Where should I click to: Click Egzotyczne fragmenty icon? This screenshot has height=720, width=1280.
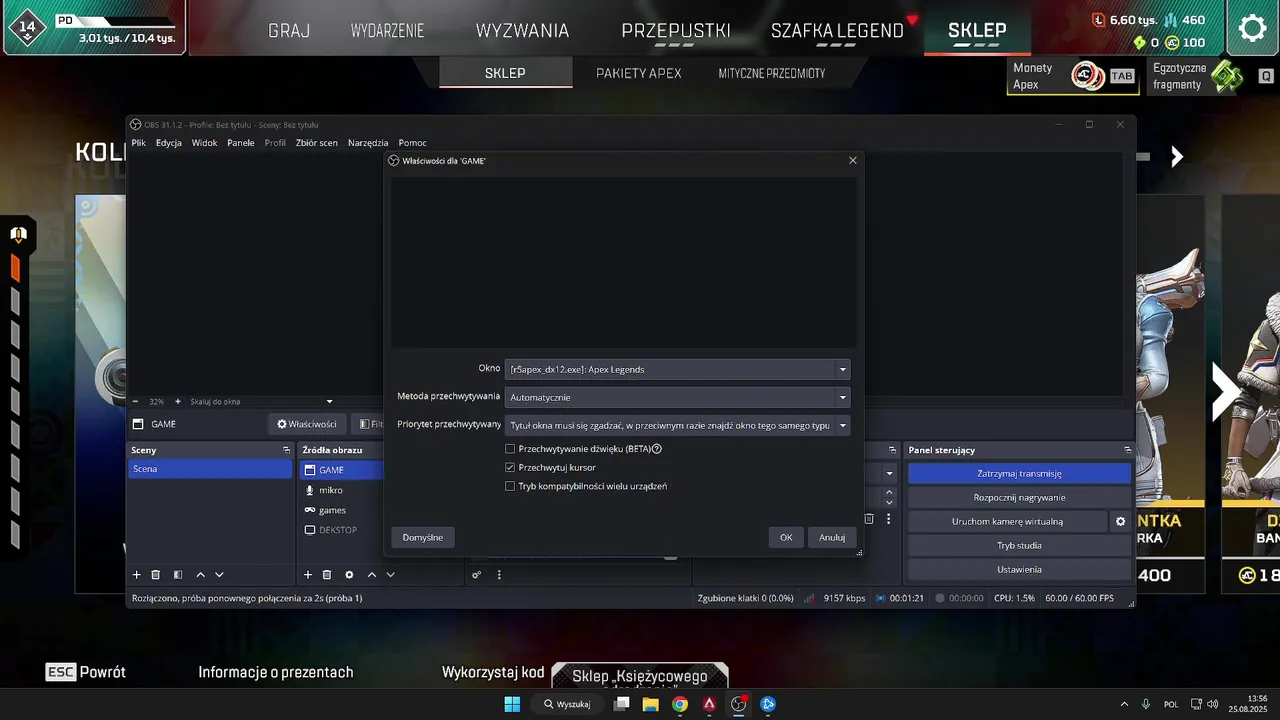pos(1228,76)
